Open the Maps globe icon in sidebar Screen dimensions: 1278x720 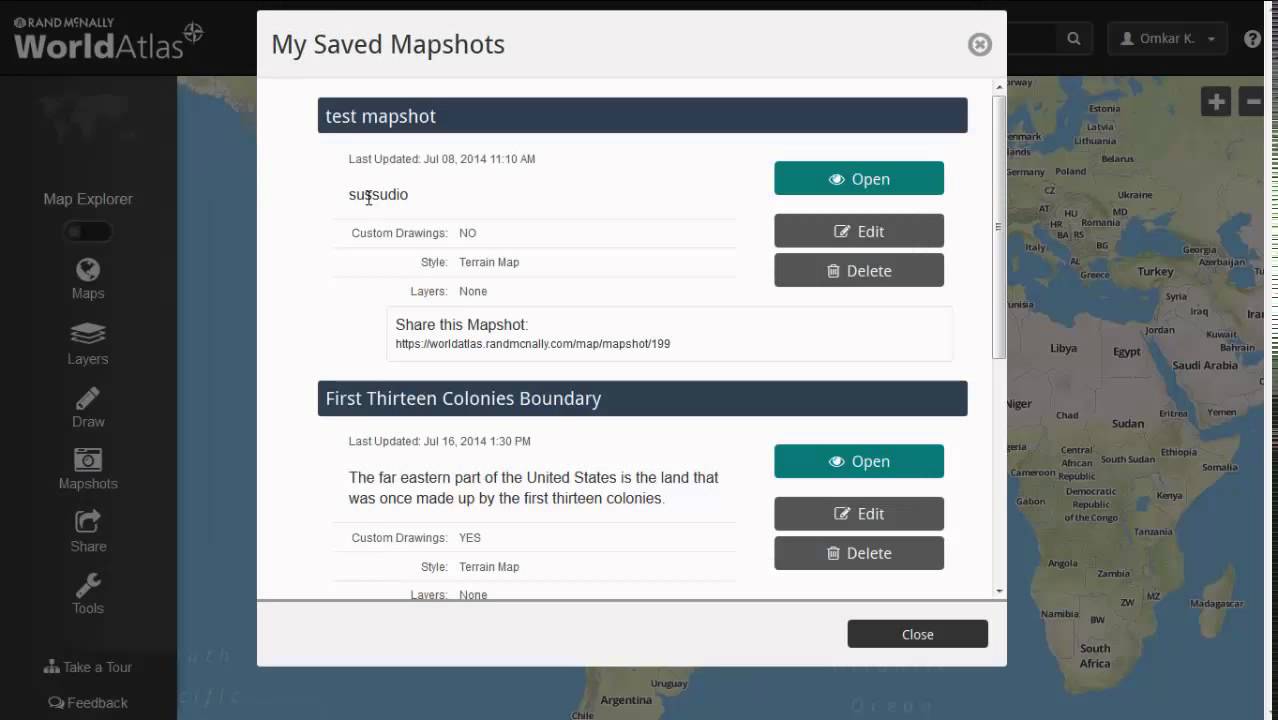click(x=88, y=270)
